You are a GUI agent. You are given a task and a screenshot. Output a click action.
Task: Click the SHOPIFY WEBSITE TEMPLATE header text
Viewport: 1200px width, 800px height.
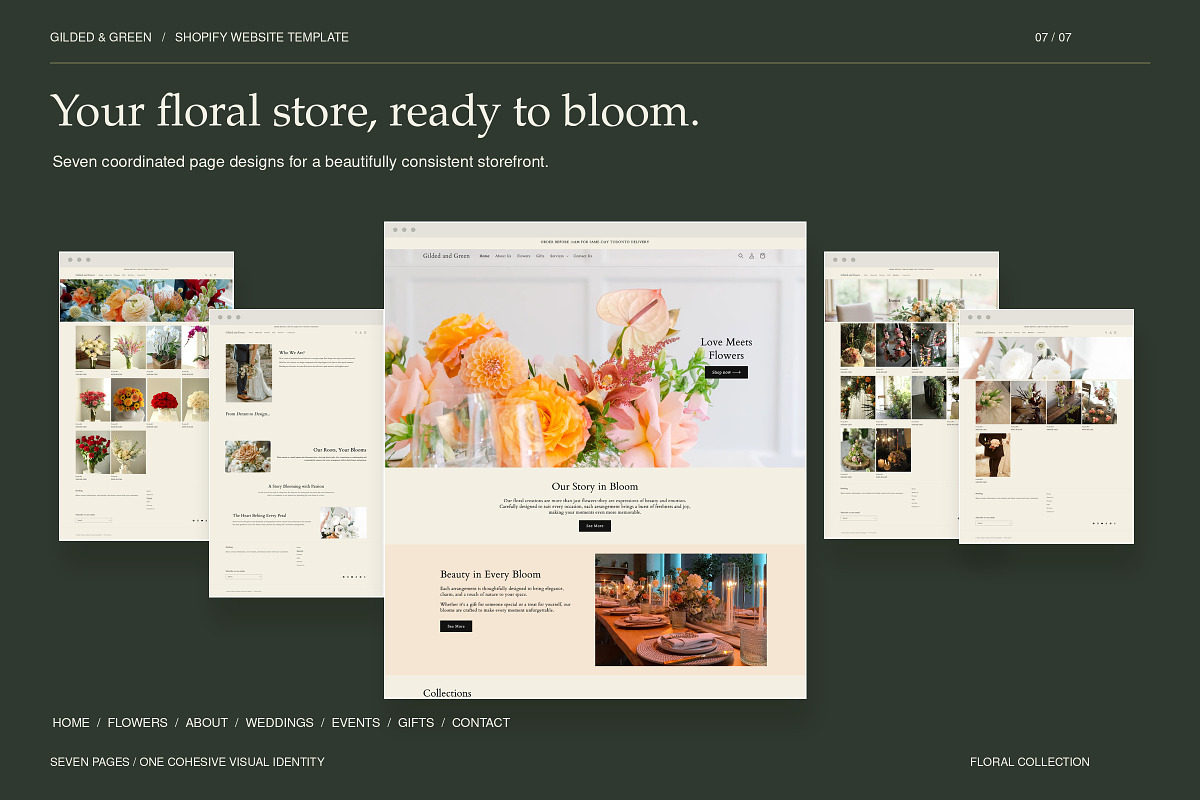point(262,37)
